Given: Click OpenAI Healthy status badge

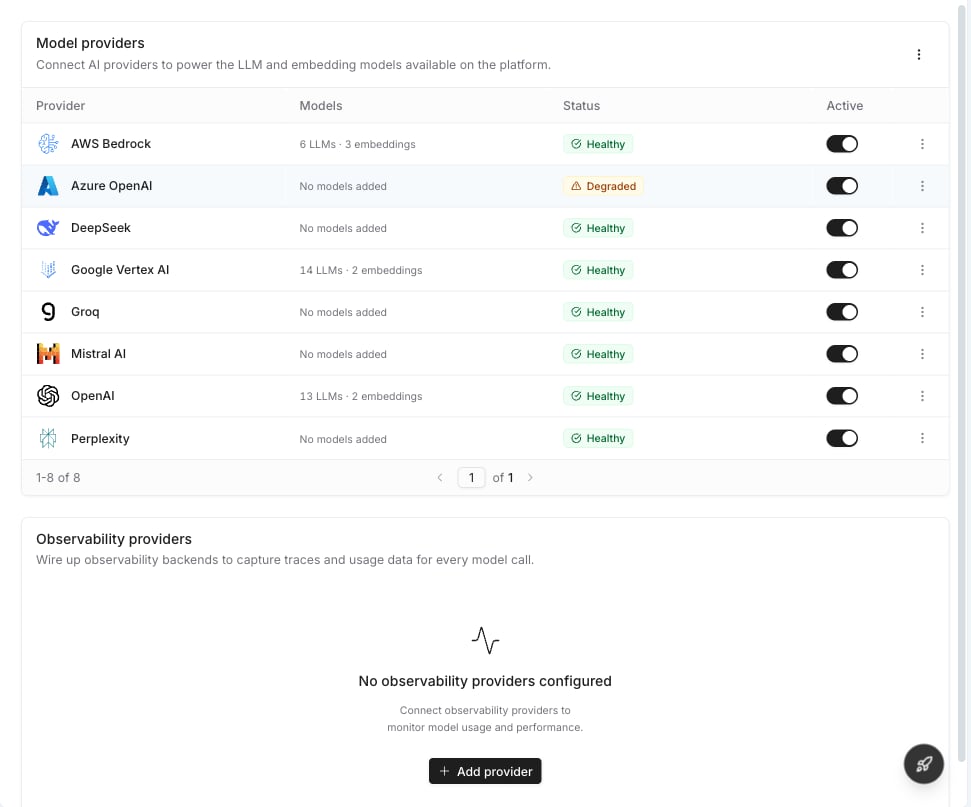Looking at the screenshot, I should 598,396.
